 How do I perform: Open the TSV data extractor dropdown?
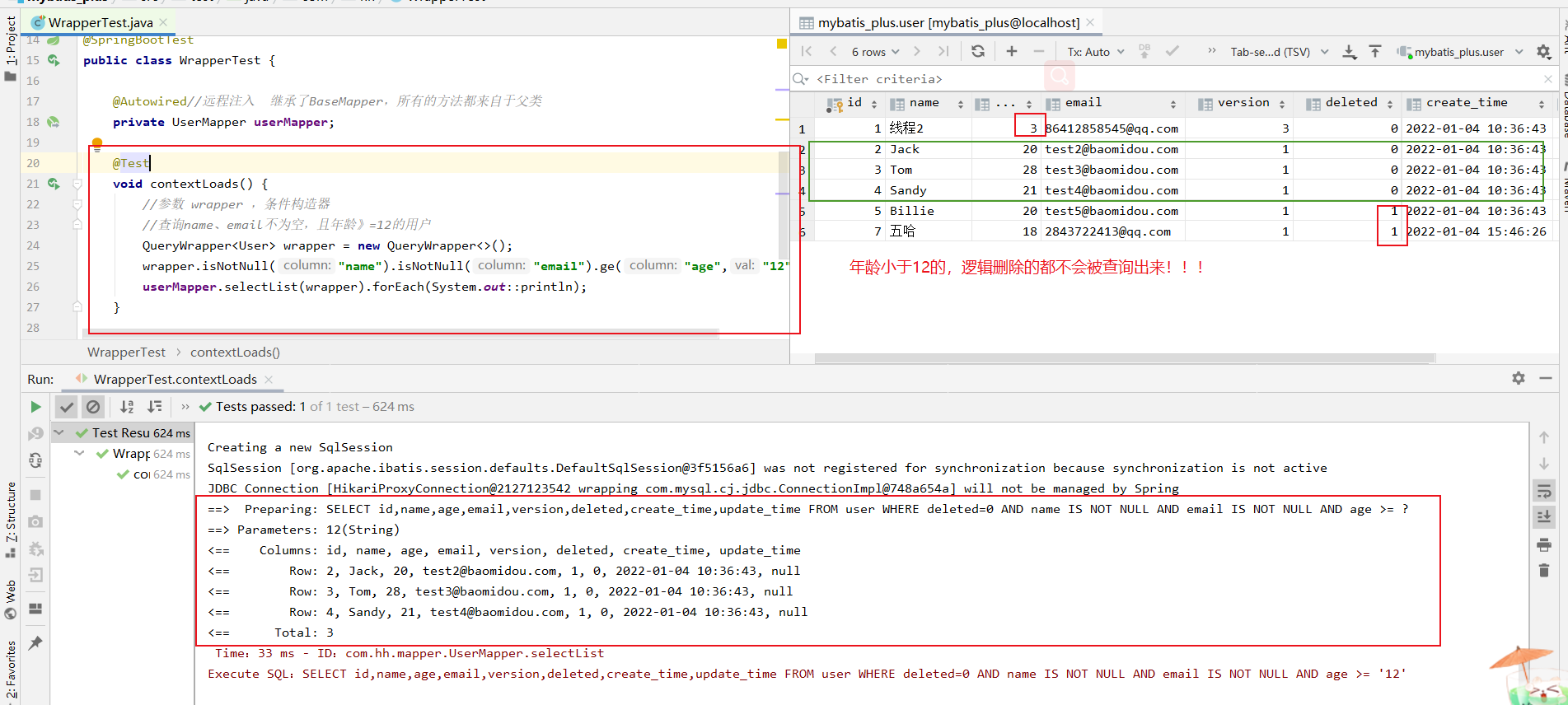(1279, 52)
